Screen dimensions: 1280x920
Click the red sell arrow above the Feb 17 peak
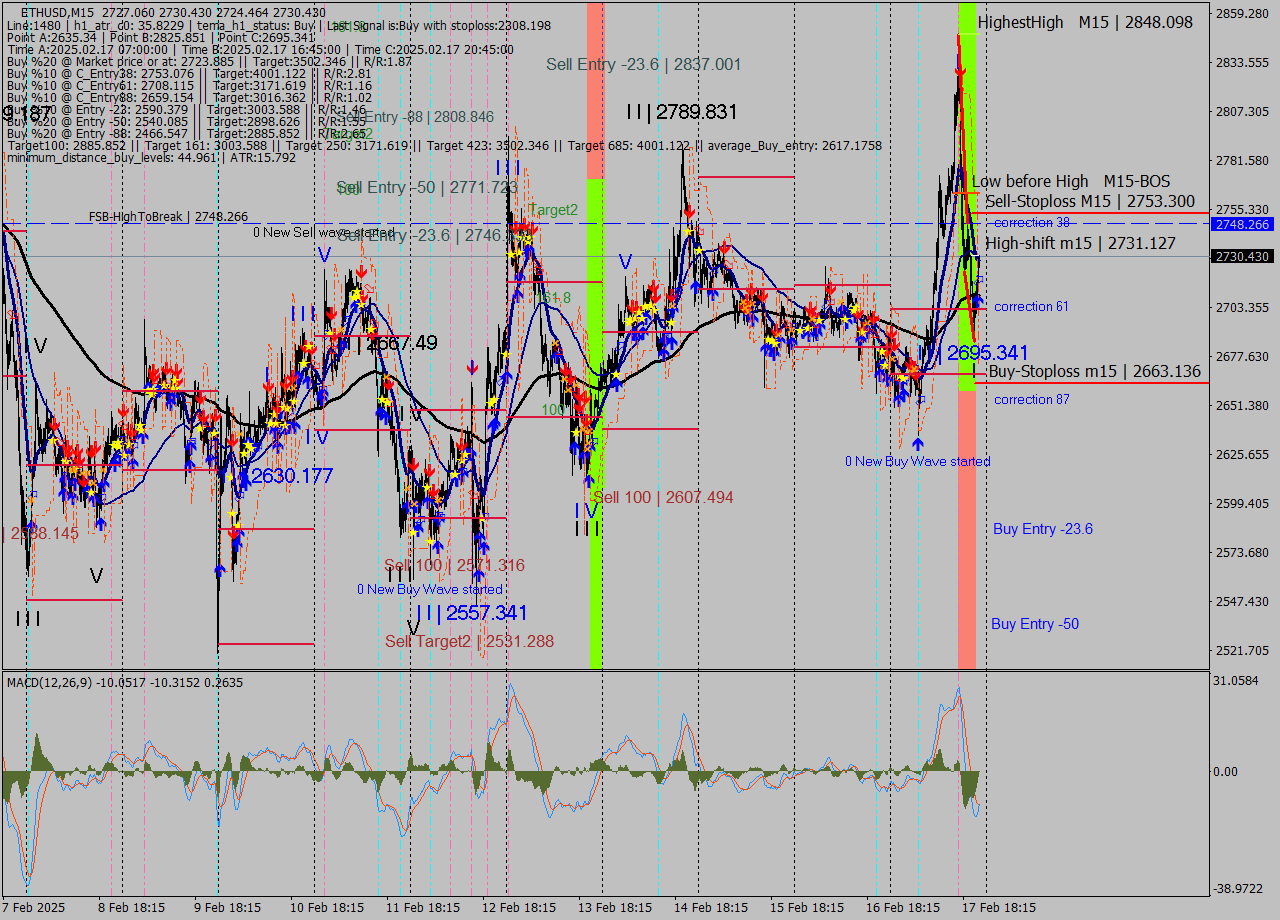click(959, 71)
